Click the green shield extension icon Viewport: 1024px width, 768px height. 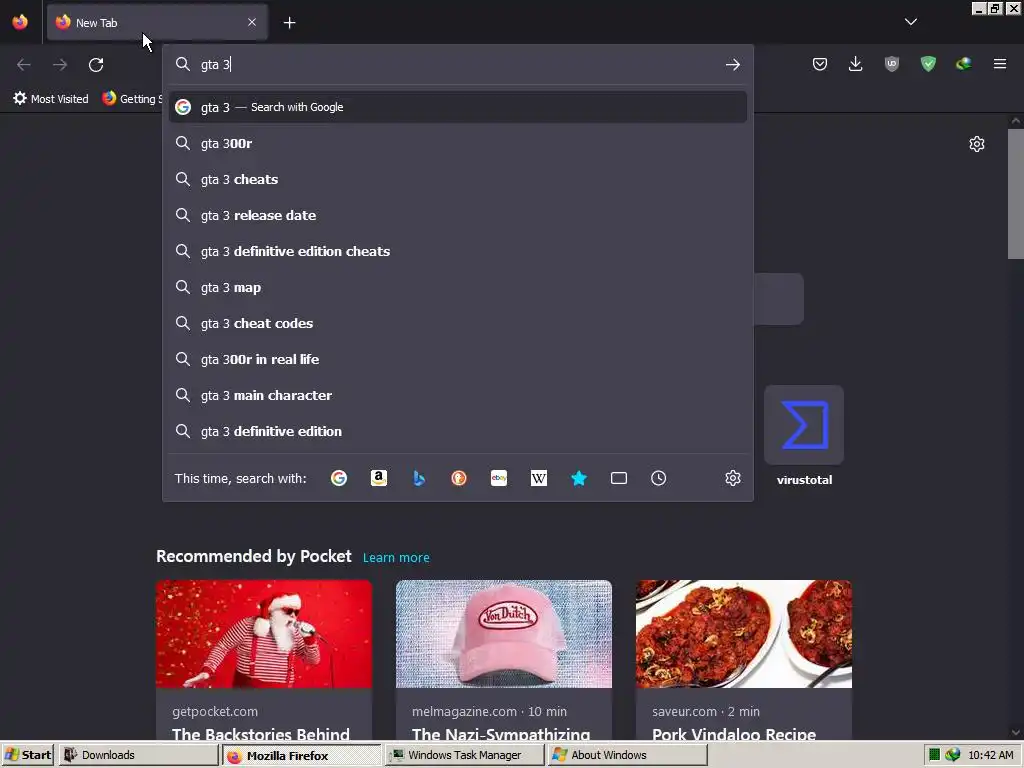[928, 64]
